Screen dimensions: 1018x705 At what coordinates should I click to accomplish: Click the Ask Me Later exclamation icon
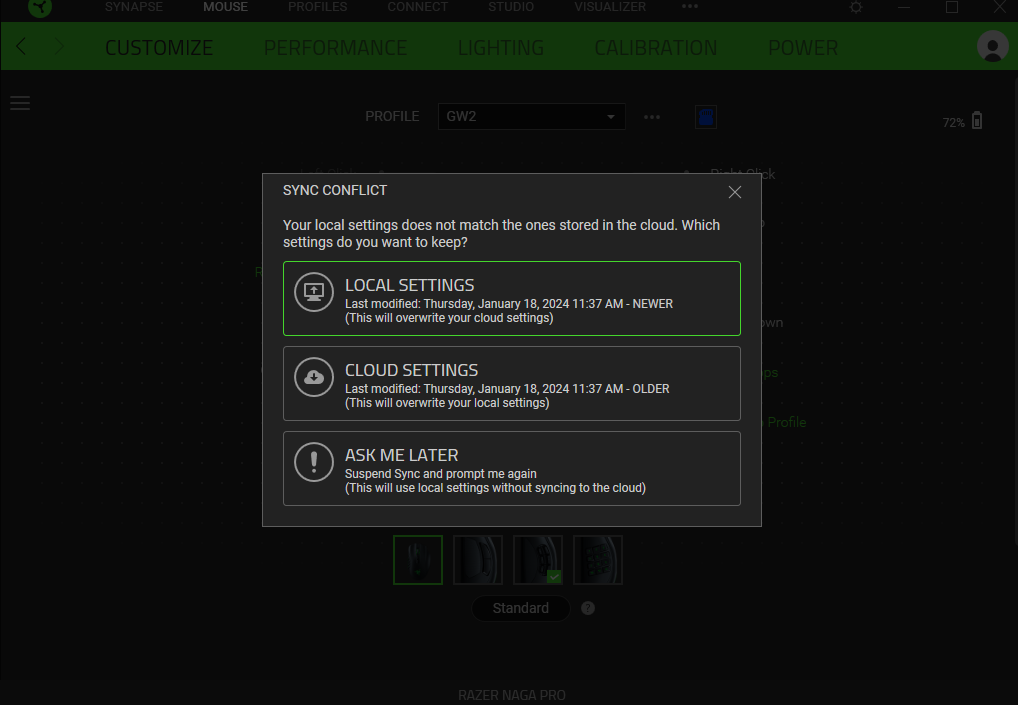pos(314,462)
